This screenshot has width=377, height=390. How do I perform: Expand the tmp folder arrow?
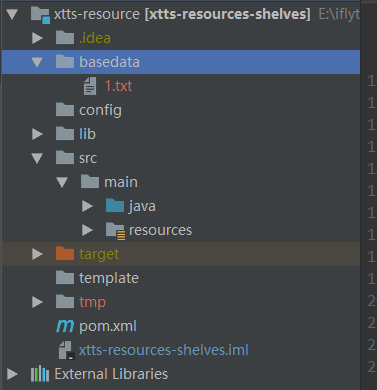tap(37, 302)
